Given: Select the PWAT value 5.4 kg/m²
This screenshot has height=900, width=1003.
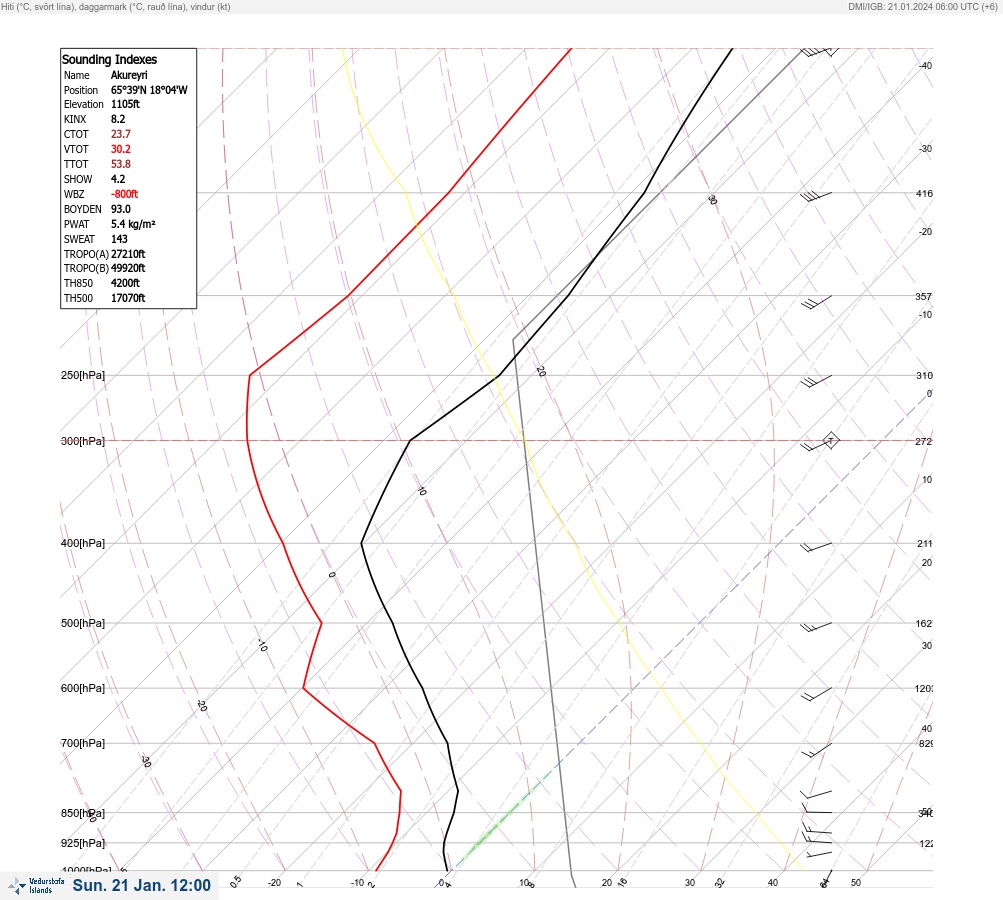Looking at the screenshot, I should click(x=133, y=224).
